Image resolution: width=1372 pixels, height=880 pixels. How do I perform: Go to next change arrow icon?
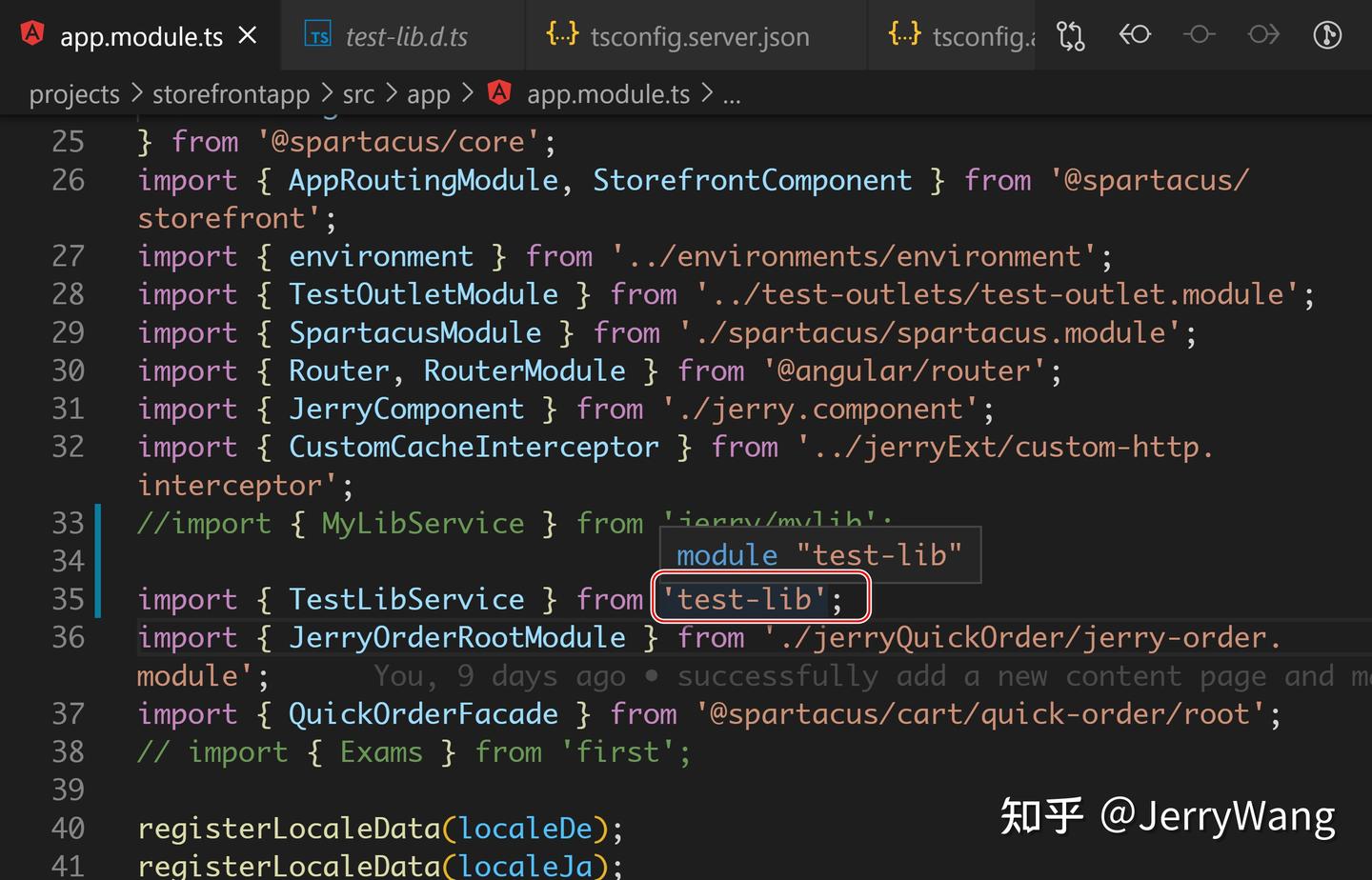pyautogui.click(x=1263, y=35)
